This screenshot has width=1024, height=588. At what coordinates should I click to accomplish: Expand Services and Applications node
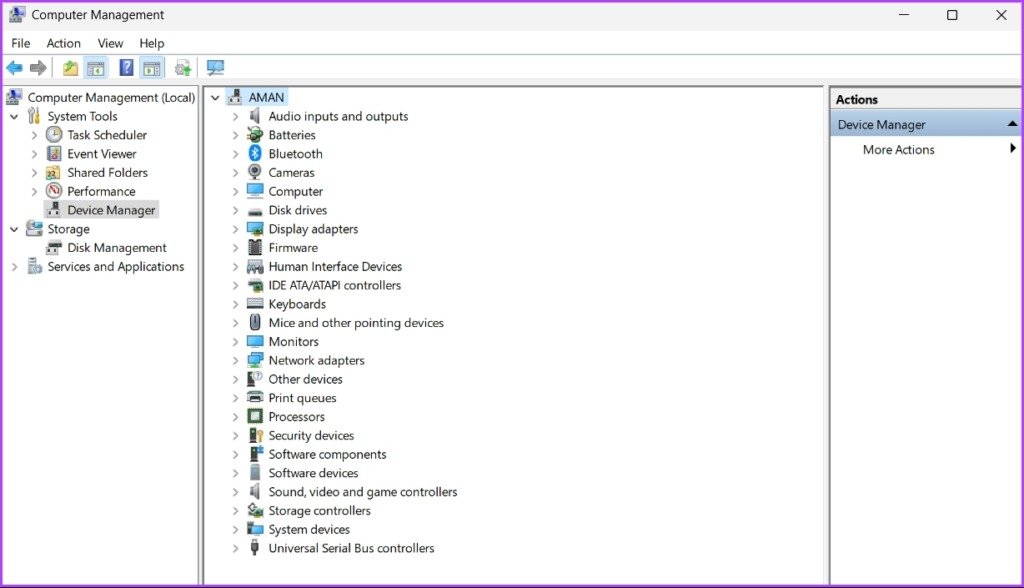tap(14, 267)
